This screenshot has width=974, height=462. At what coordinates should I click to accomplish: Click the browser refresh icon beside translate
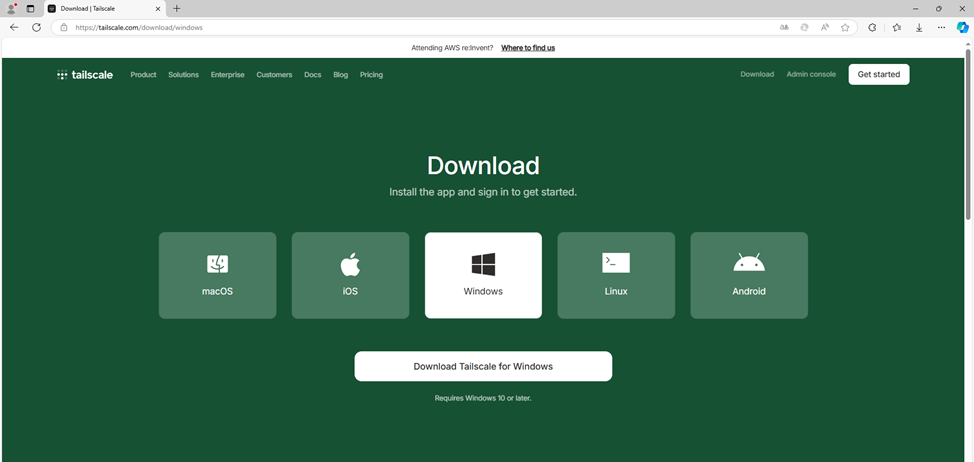click(x=804, y=27)
